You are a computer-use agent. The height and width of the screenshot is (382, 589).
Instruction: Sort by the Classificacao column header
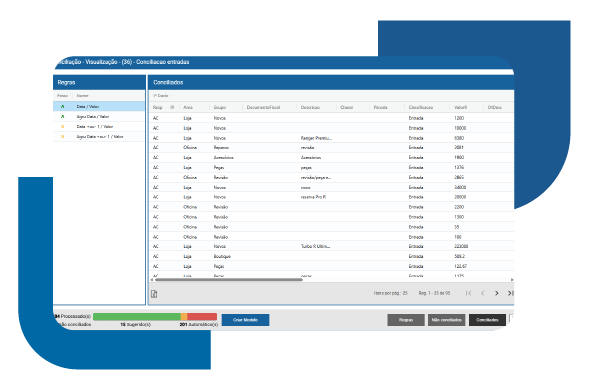[421, 107]
